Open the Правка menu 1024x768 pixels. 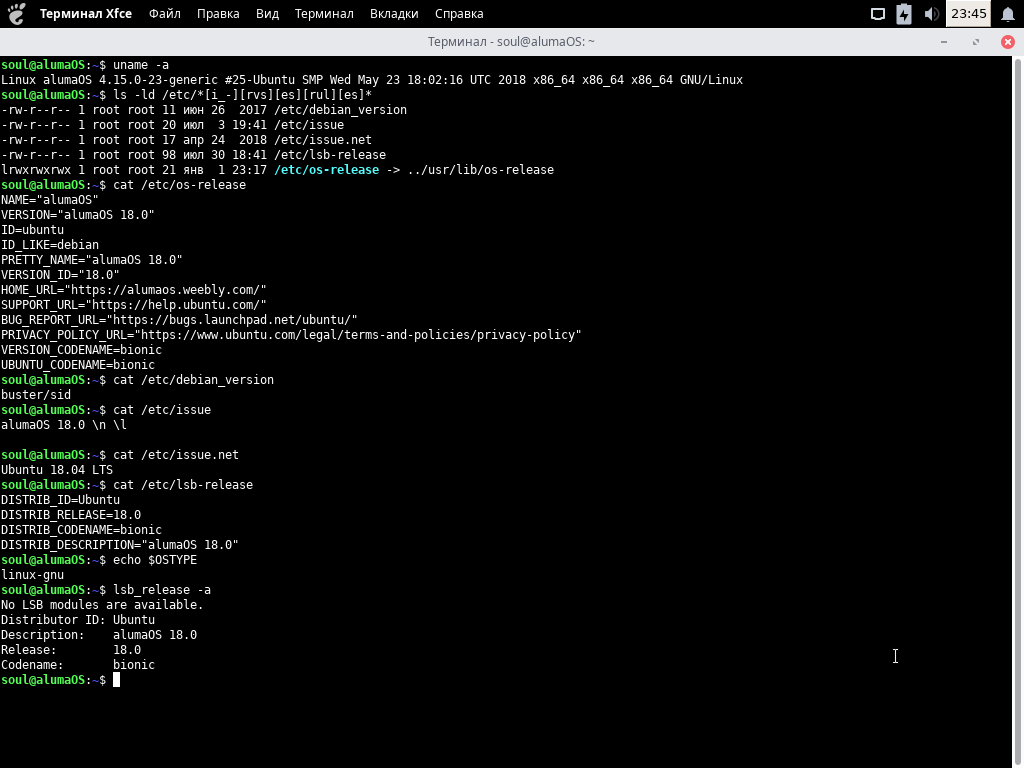[218, 14]
